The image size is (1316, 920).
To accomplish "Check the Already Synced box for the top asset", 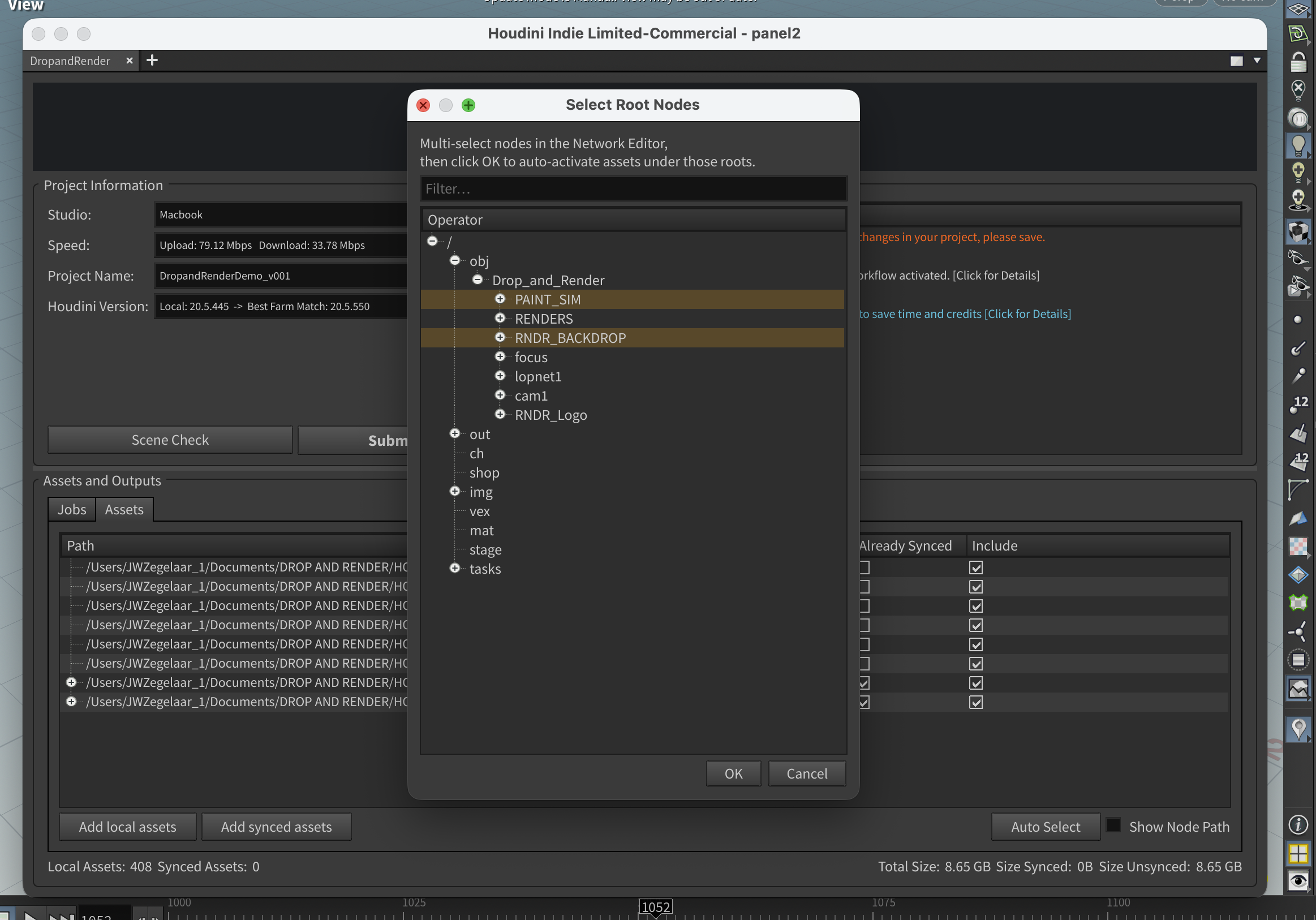I will [x=863, y=567].
